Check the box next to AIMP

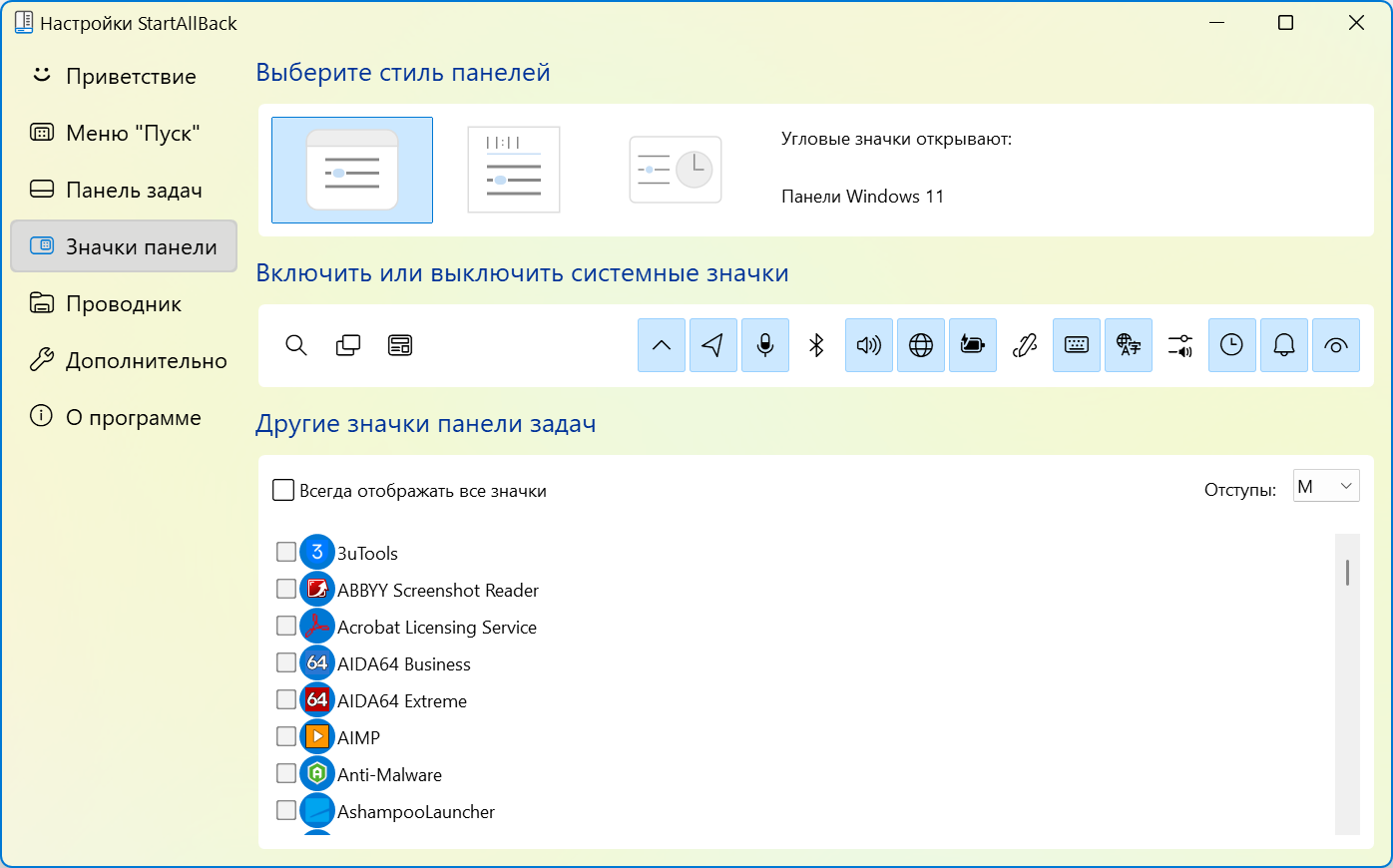[x=284, y=736]
